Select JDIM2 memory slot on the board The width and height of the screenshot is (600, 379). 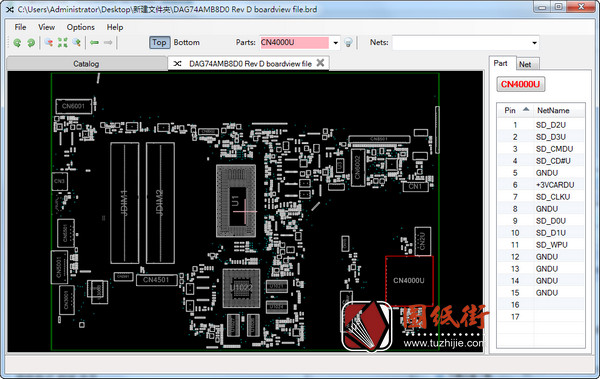(x=160, y=203)
